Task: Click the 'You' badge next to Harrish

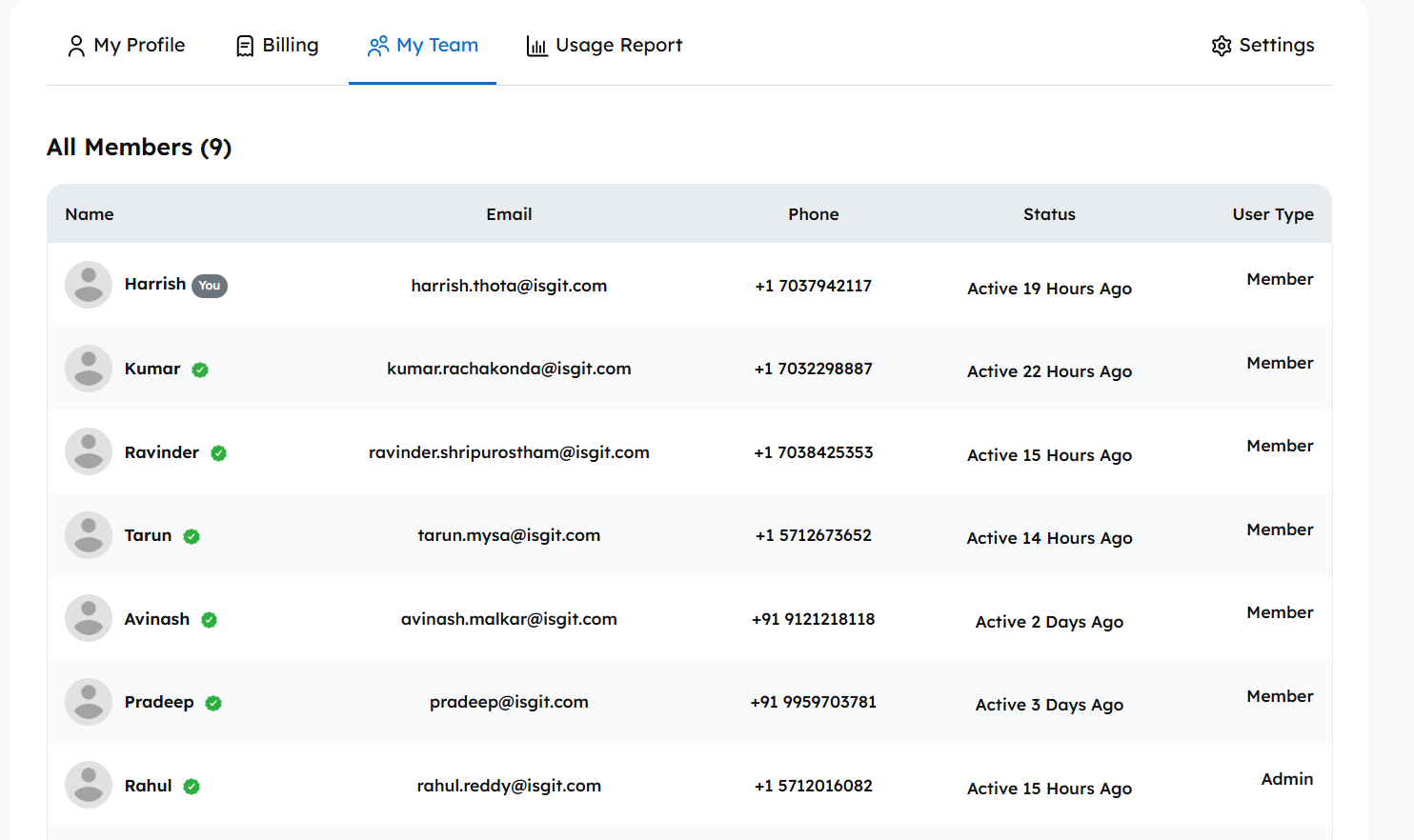Action: (x=210, y=286)
